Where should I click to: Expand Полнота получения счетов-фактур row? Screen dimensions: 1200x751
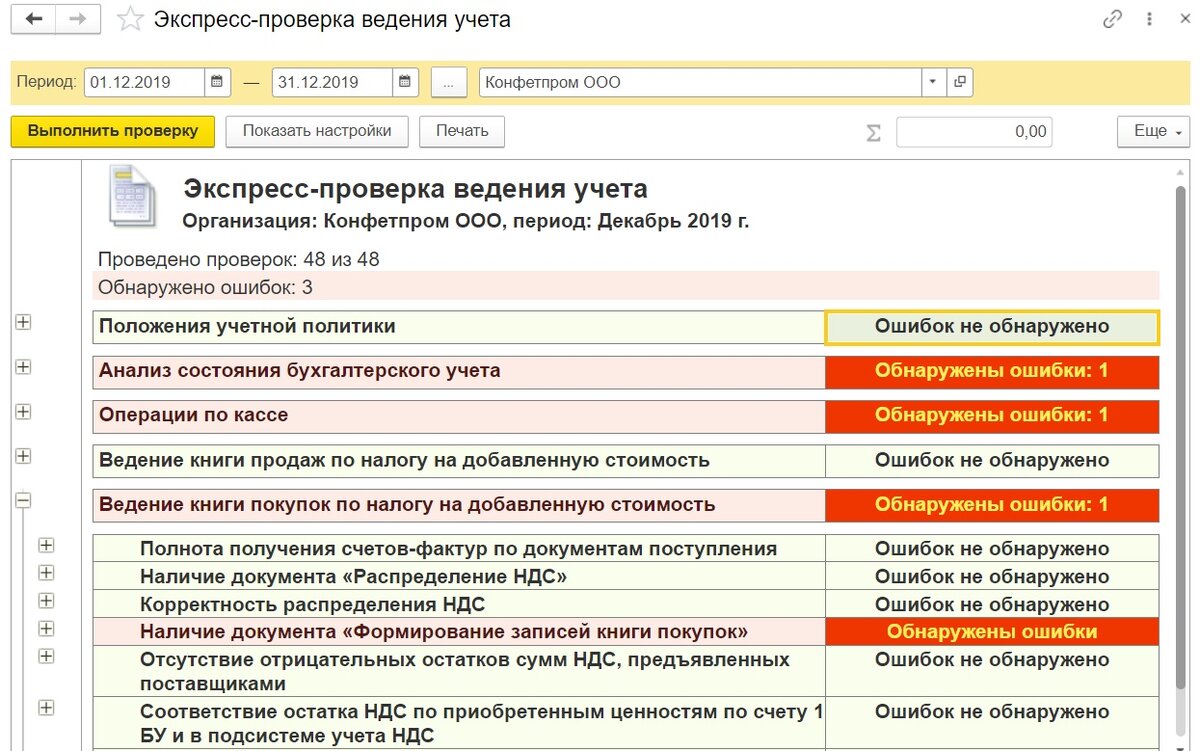coord(46,545)
